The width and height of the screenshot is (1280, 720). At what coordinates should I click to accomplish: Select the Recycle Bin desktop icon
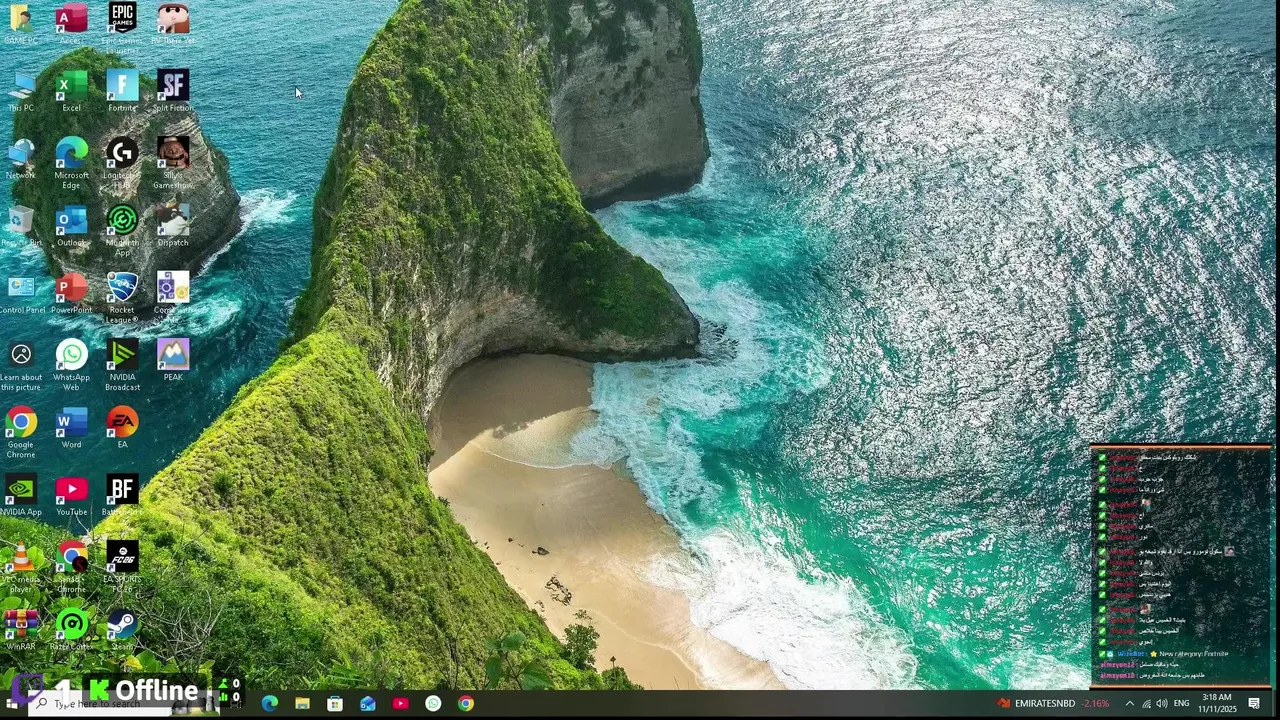[21, 226]
